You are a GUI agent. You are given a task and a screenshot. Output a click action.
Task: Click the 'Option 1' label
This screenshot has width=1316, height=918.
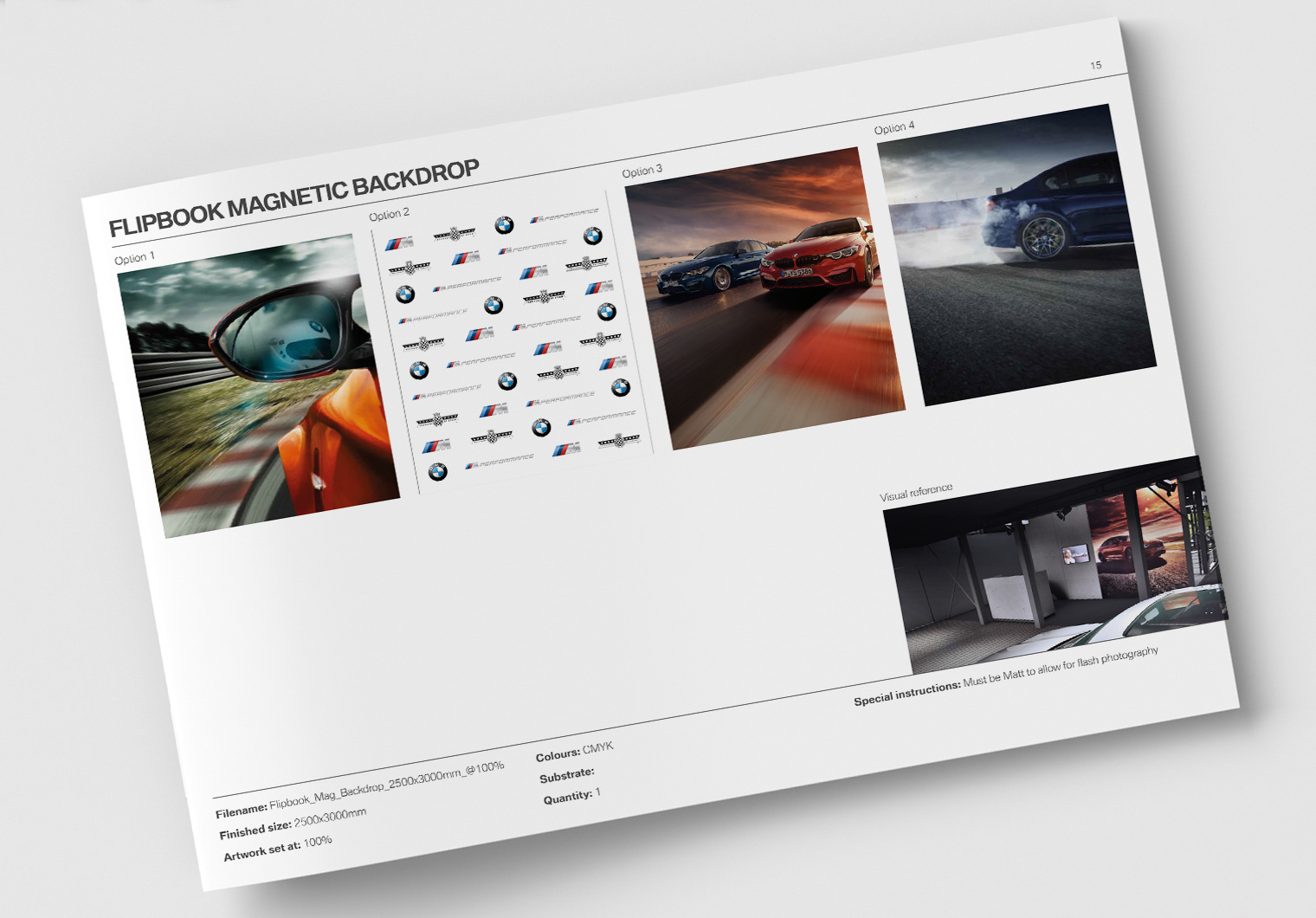[134, 258]
